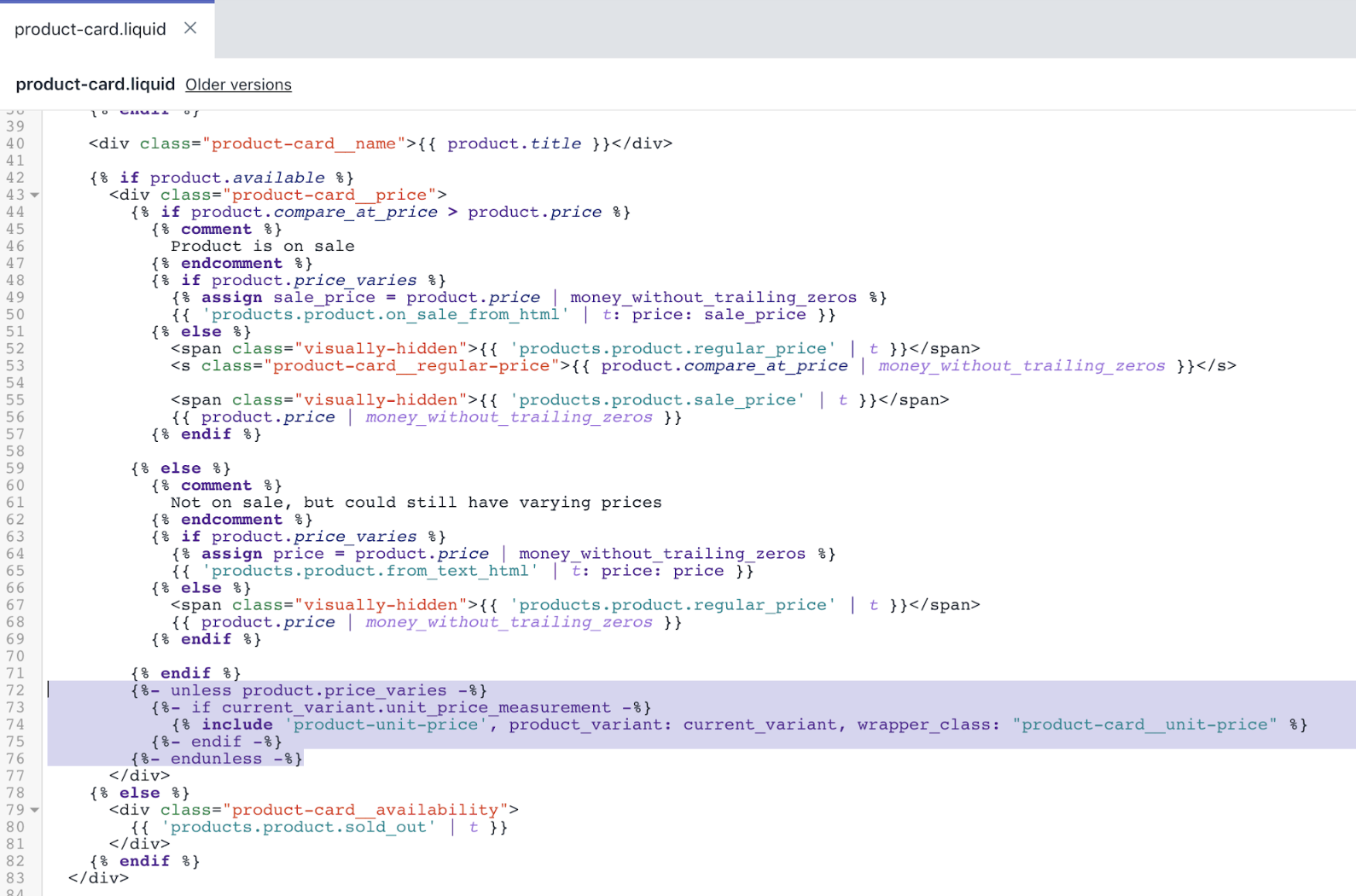Open the Older versions link

(x=238, y=84)
